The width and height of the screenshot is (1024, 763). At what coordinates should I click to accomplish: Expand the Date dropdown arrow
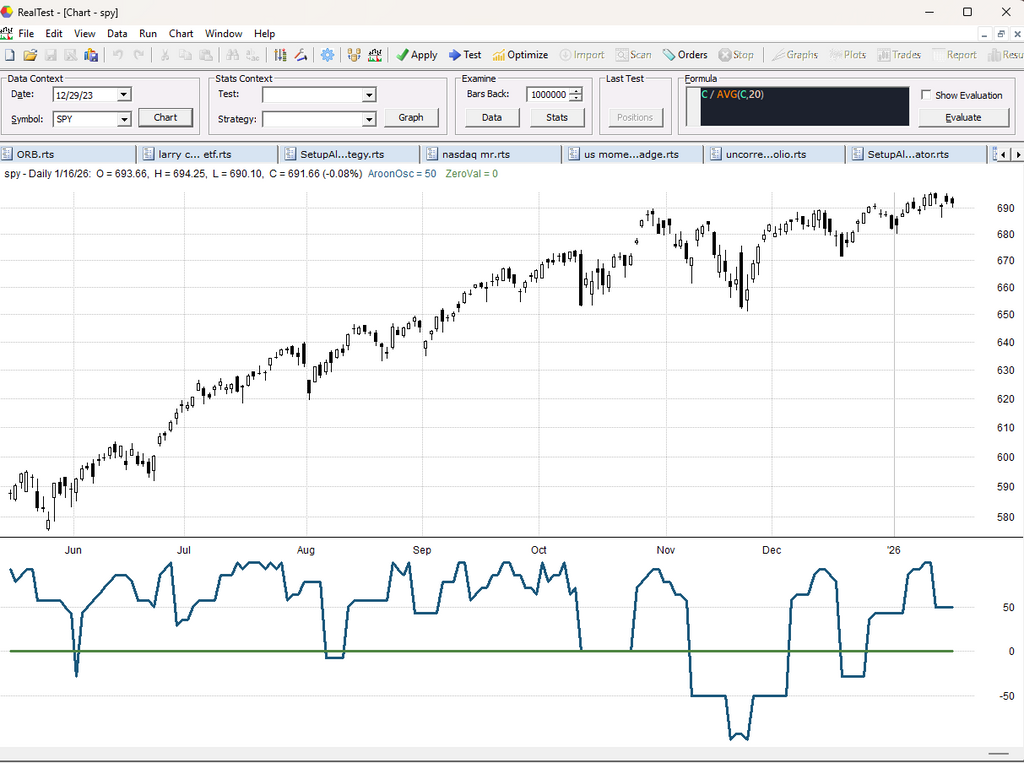(x=123, y=95)
